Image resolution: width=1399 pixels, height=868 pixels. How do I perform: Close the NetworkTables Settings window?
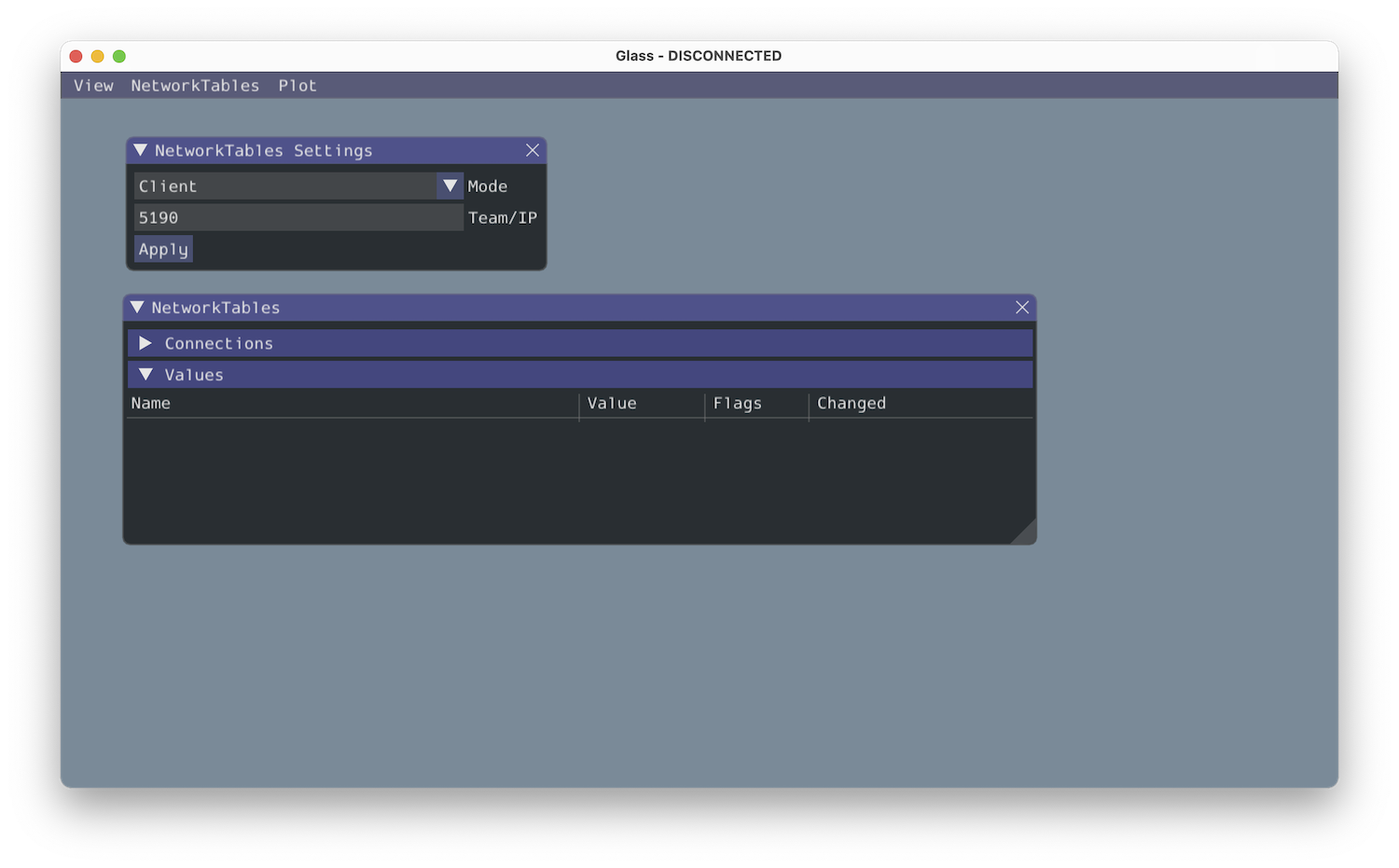click(x=533, y=150)
